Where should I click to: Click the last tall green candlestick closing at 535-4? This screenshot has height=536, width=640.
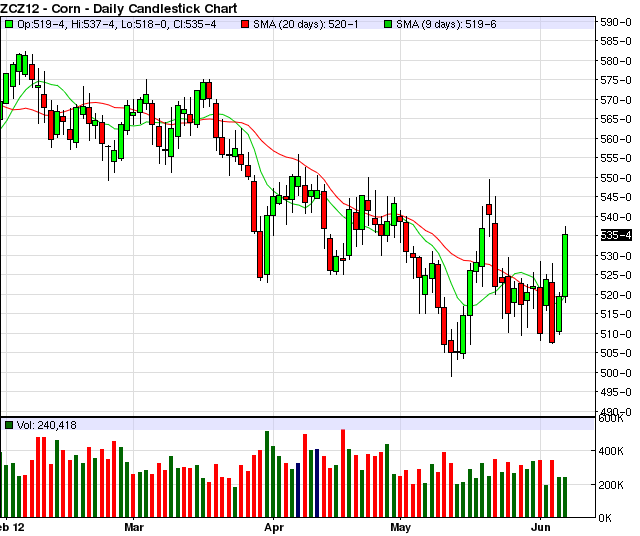click(x=565, y=265)
